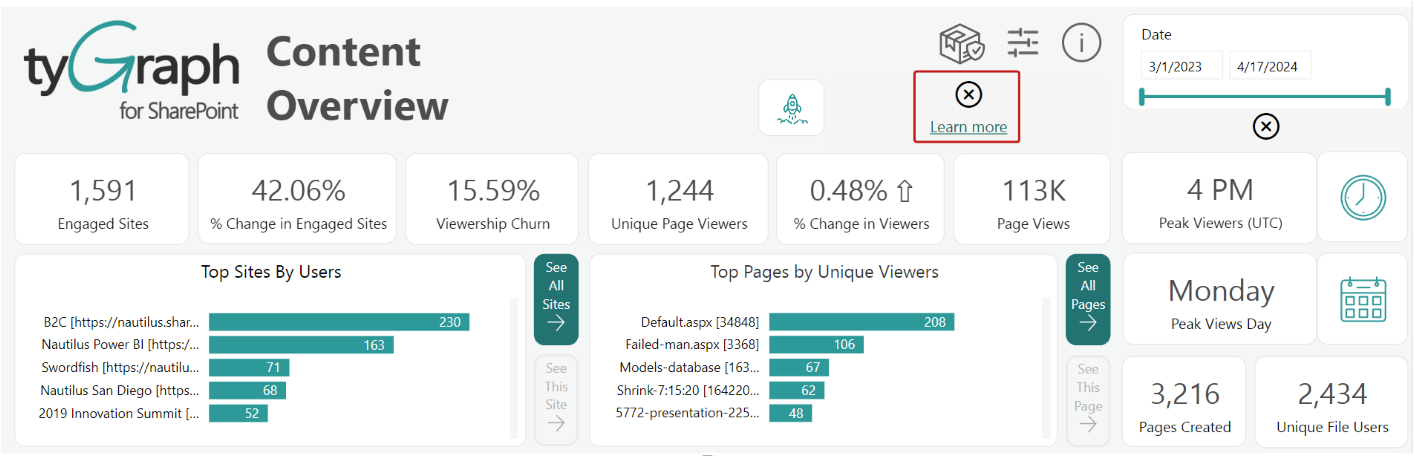This screenshot has height=456, width=1415.
Task: Click the information circle icon
Action: 1081,42
